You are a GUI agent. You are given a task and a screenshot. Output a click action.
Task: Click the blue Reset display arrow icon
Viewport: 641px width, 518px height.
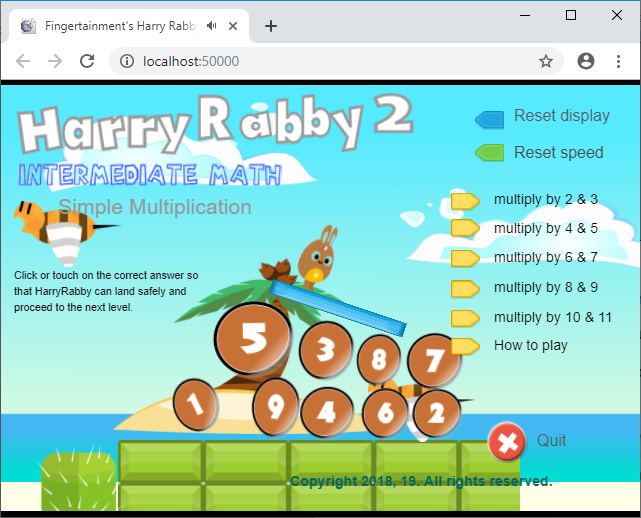490,120
